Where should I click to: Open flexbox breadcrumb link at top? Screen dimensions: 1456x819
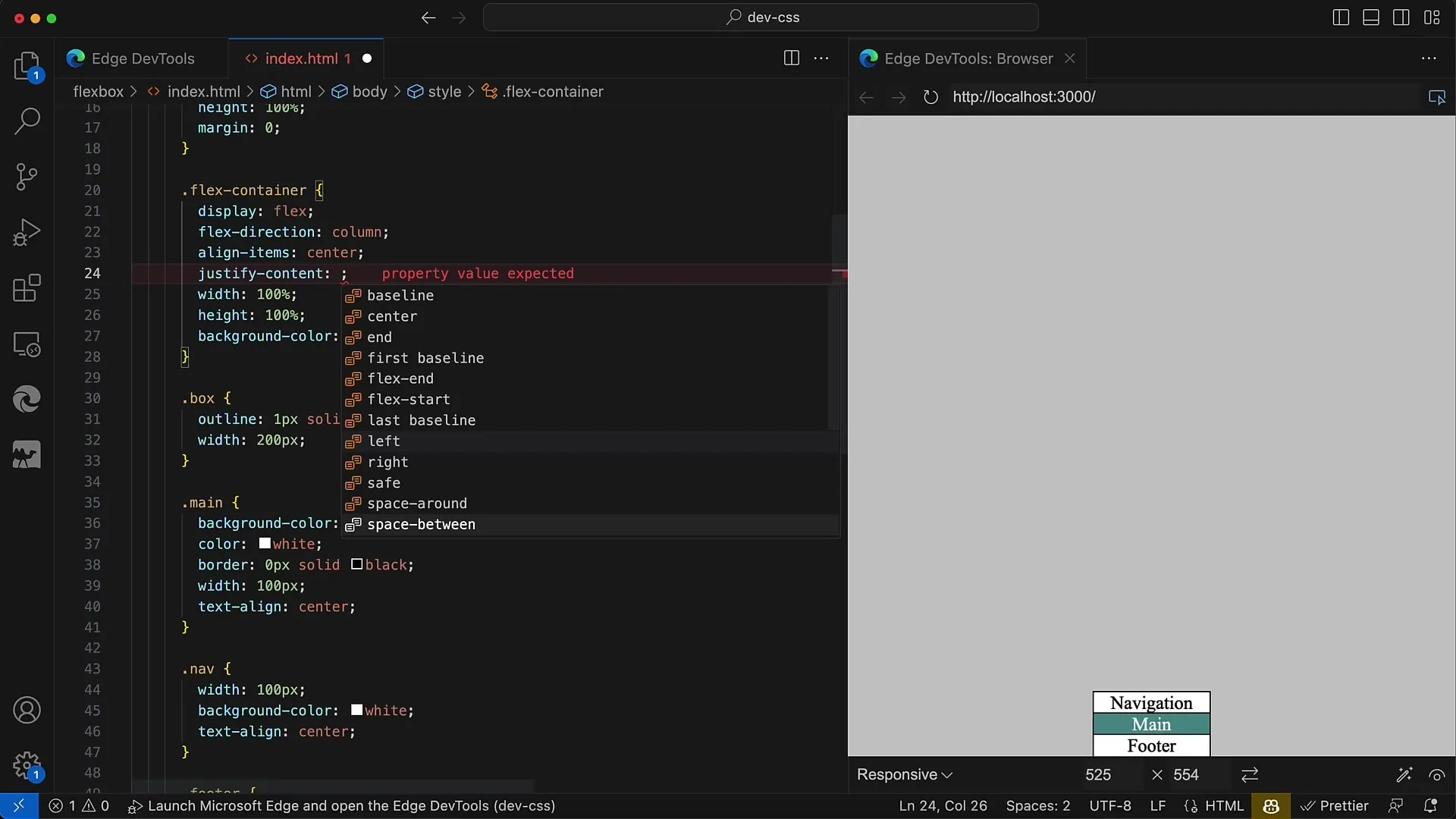coord(98,91)
